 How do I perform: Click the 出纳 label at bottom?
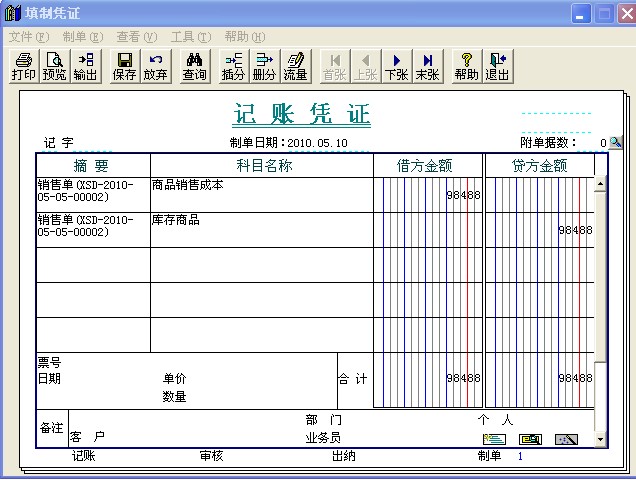tap(344, 456)
